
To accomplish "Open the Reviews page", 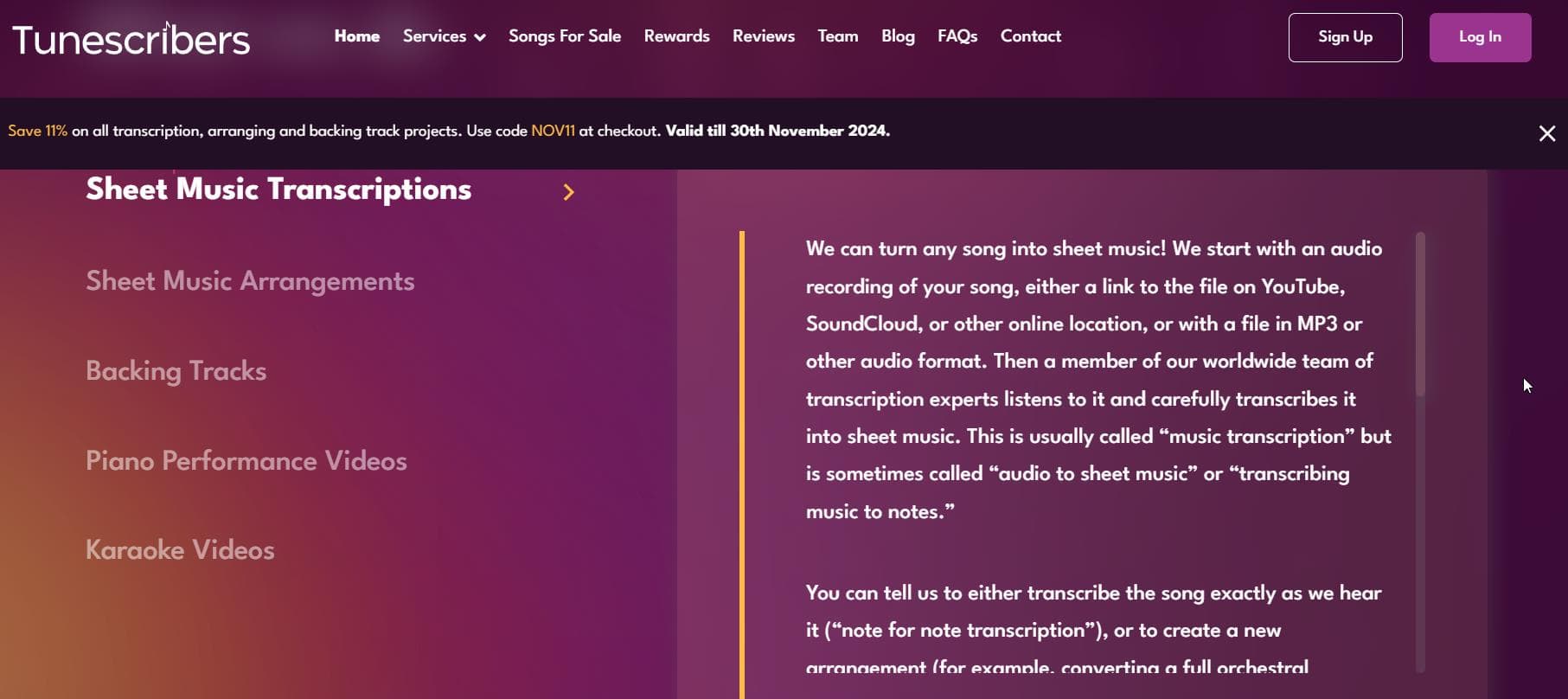I will pyautogui.click(x=763, y=36).
